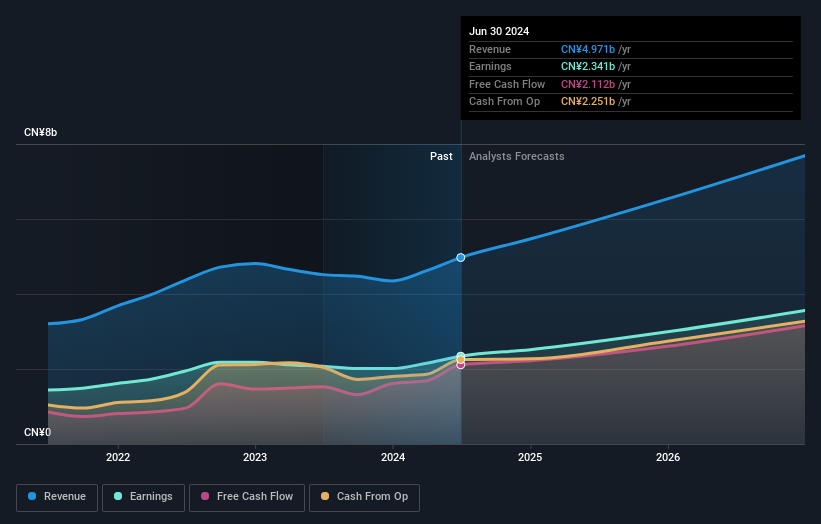Click the Revenue row label in tooltip

point(490,49)
